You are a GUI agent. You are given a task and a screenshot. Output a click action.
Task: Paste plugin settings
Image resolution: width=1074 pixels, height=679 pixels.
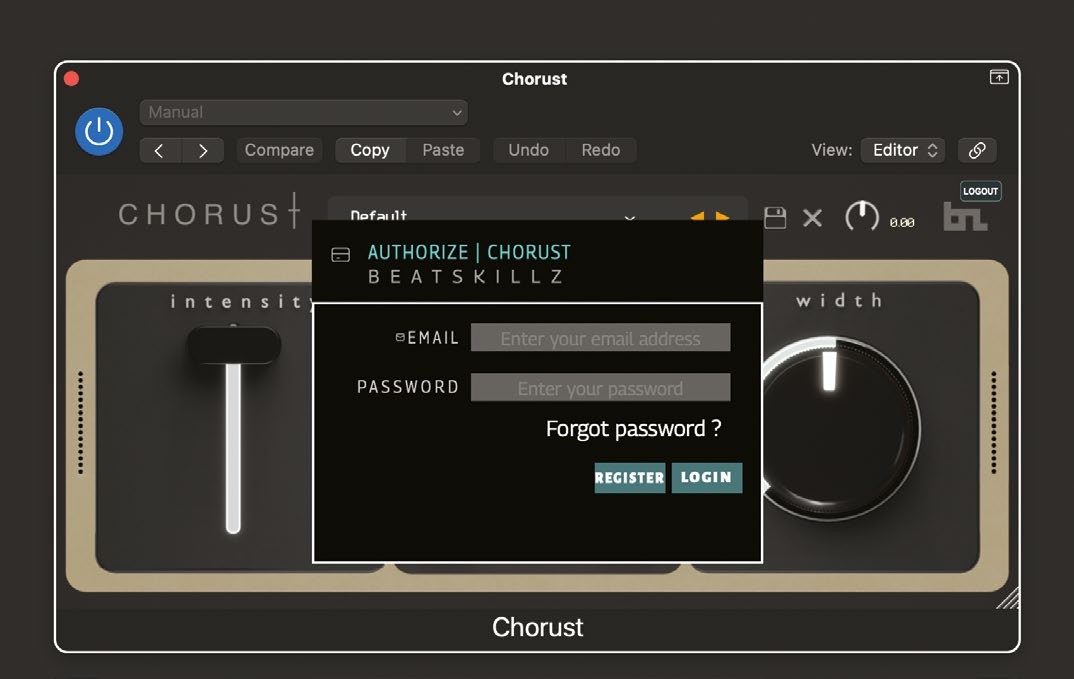tap(443, 150)
